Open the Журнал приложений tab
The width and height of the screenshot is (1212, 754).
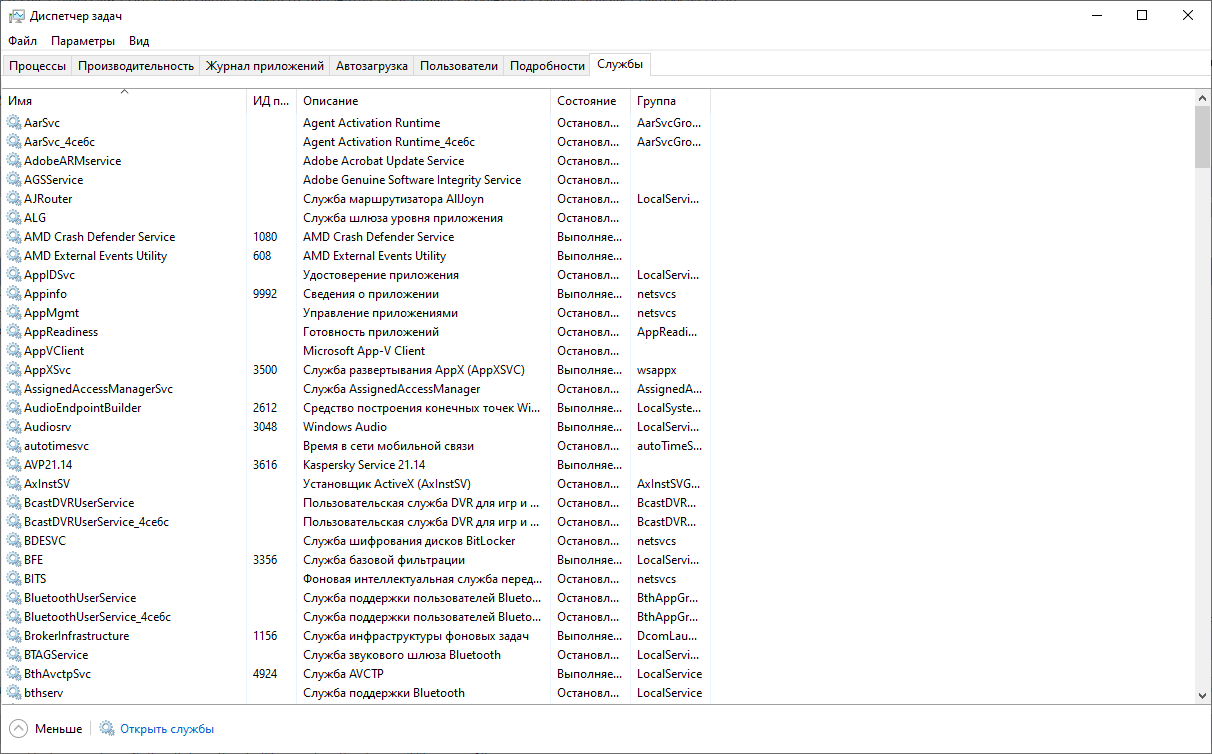pos(265,66)
